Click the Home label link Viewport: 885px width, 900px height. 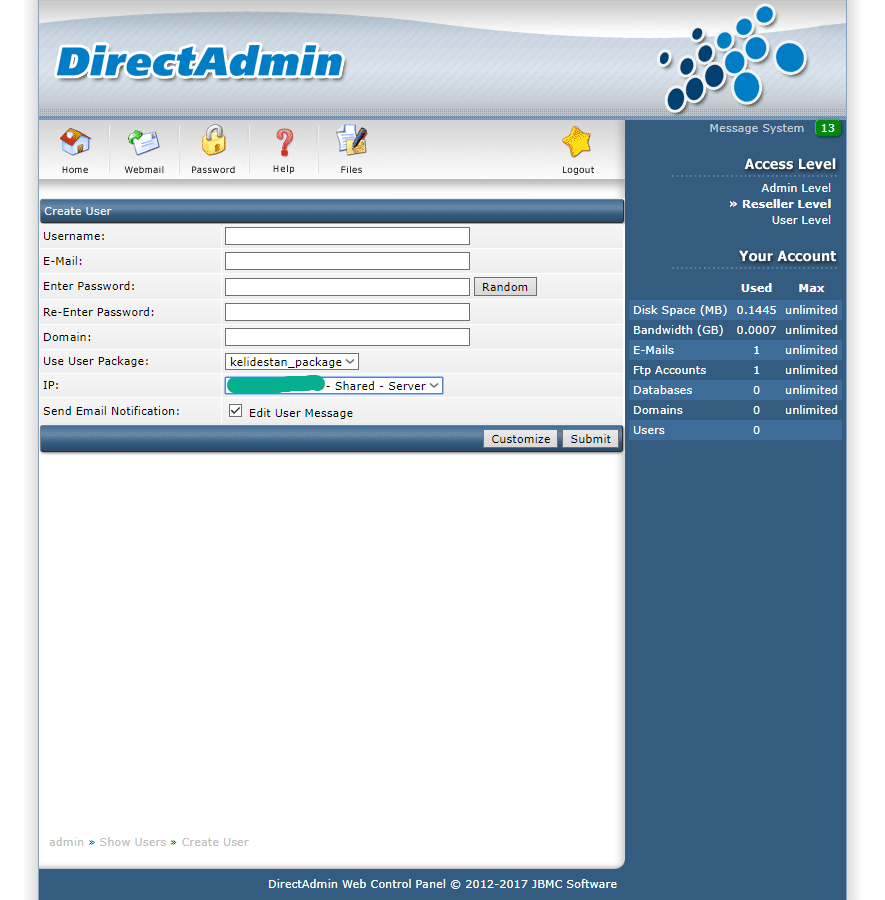pyautogui.click(x=75, y=170)
